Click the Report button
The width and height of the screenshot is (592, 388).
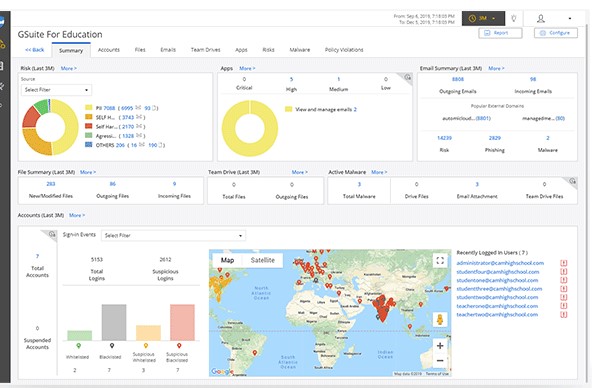tap(500, 33)
